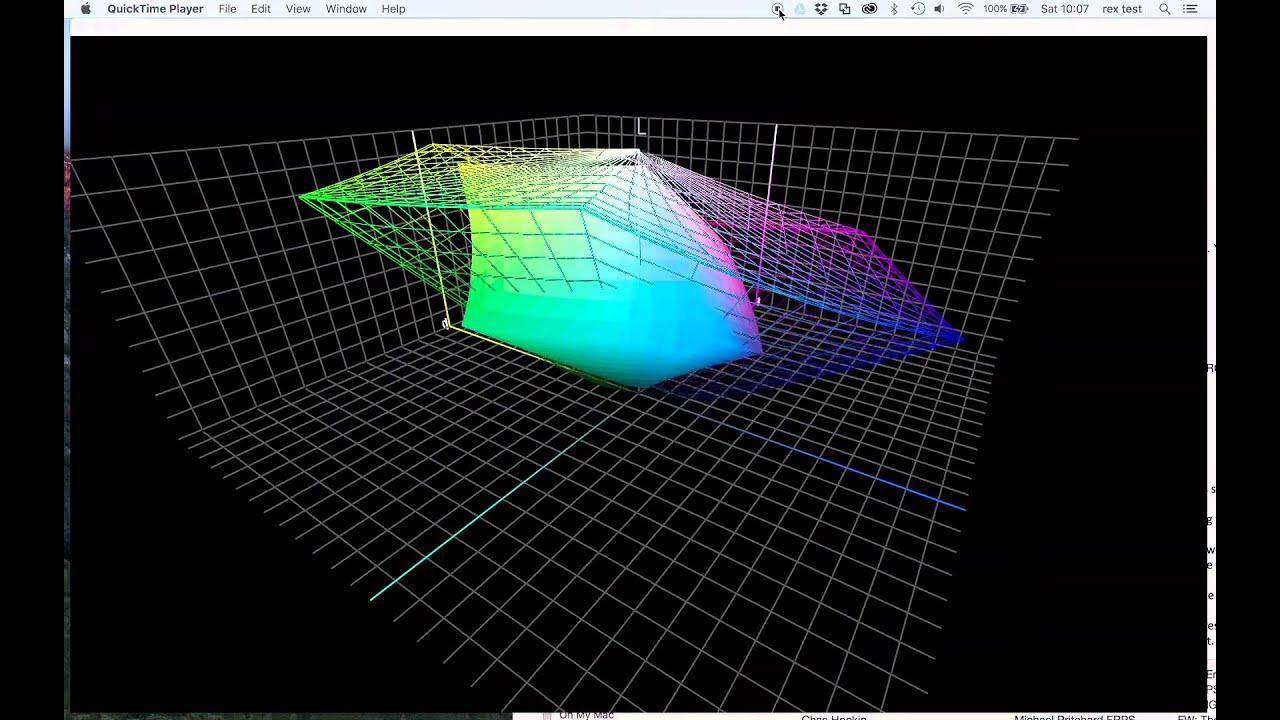Open the Bluetooth status menu

tap(894, 9)
